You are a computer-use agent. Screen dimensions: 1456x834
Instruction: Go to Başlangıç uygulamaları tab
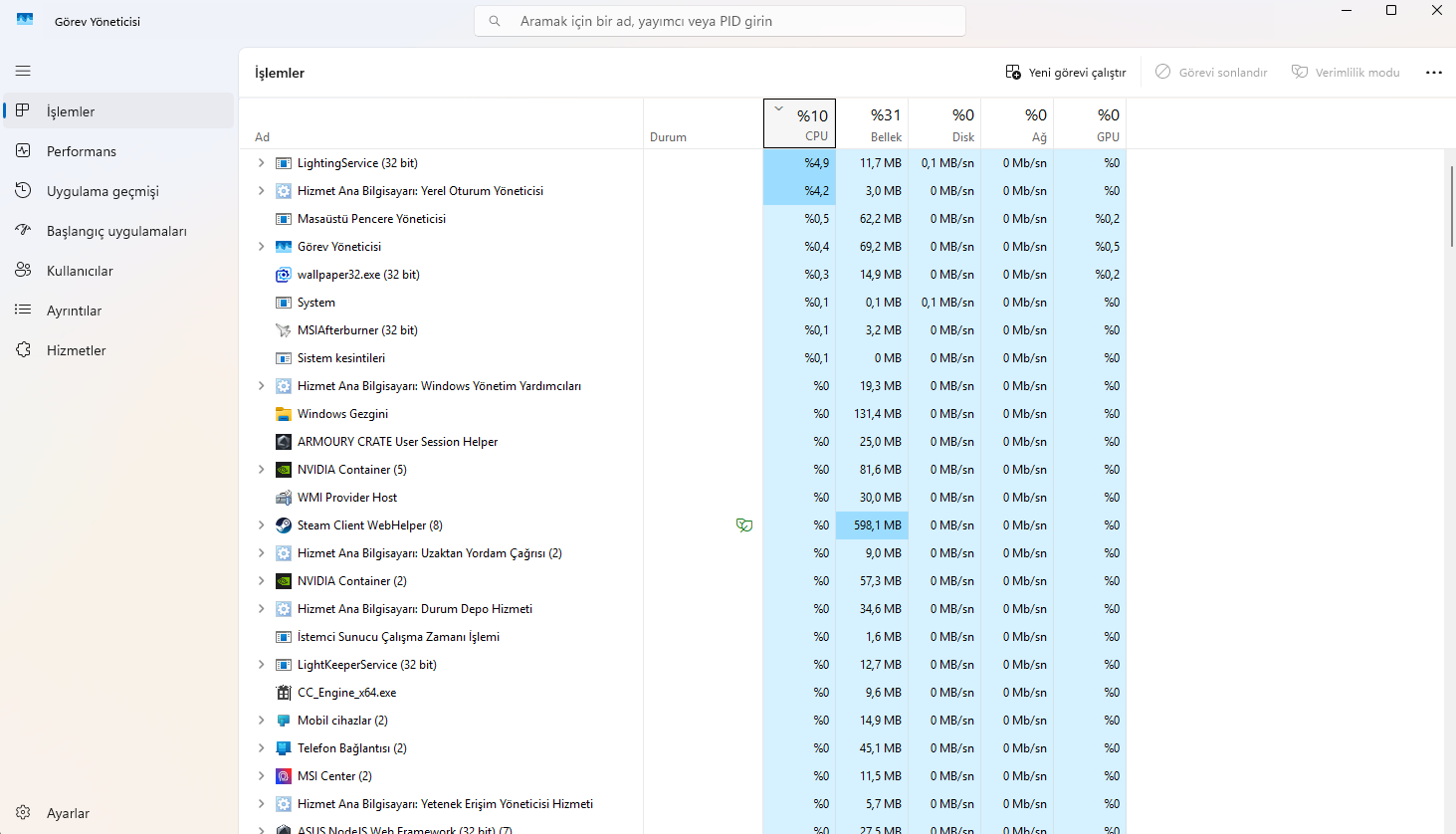click(118, 231)
